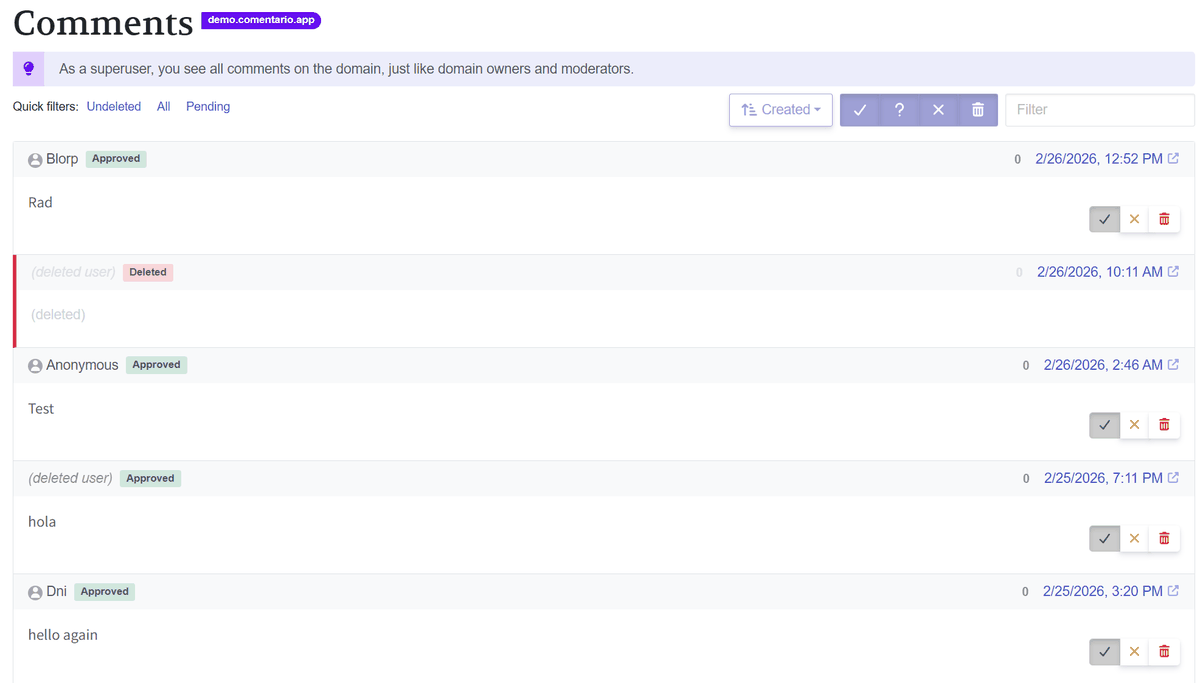This screenshot has width=1200, height=683.
Task: Toggle the pending comments question-mark filter
Action: coord(899,110)
